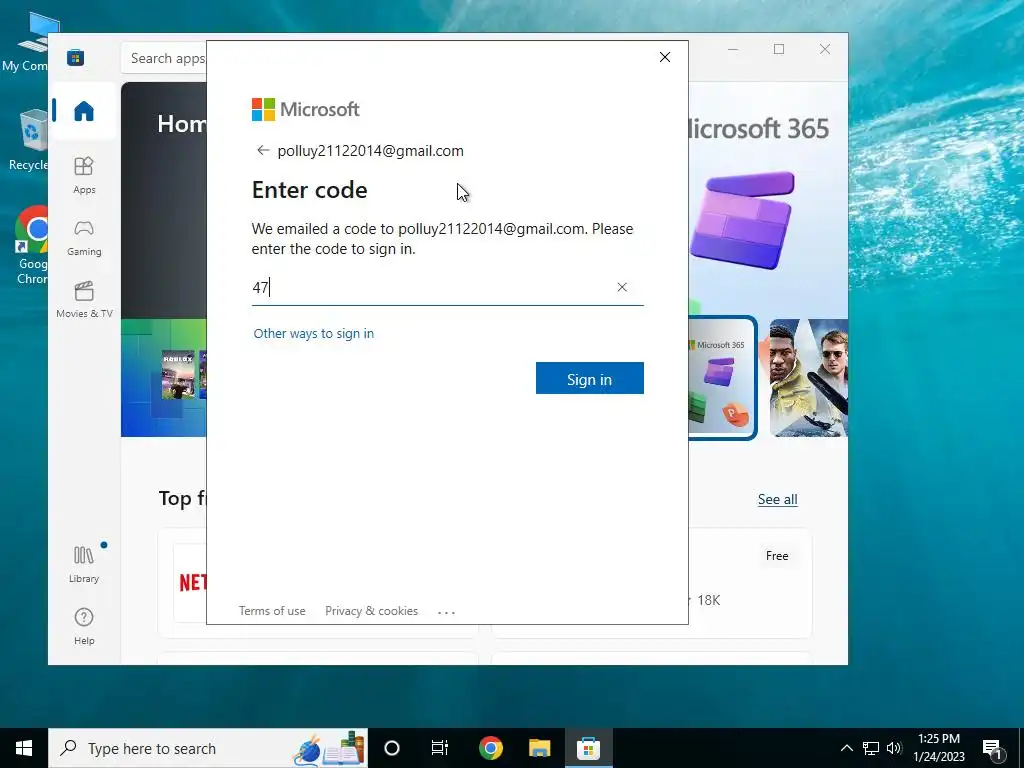Select the movie carousel thumbnail with pilots
This screenshot has height=768, width=1024.
[x=808, y=377]
